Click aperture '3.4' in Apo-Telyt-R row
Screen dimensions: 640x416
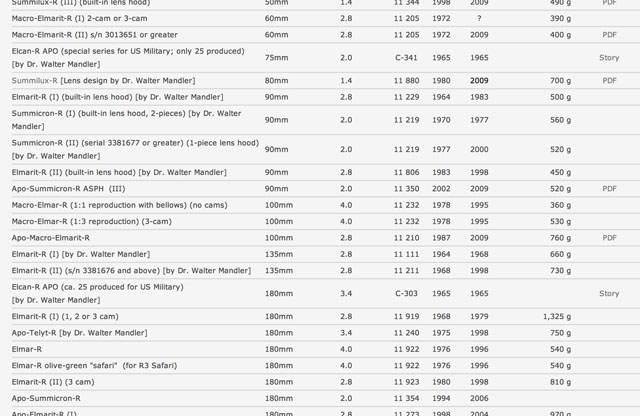coord(346,333)
